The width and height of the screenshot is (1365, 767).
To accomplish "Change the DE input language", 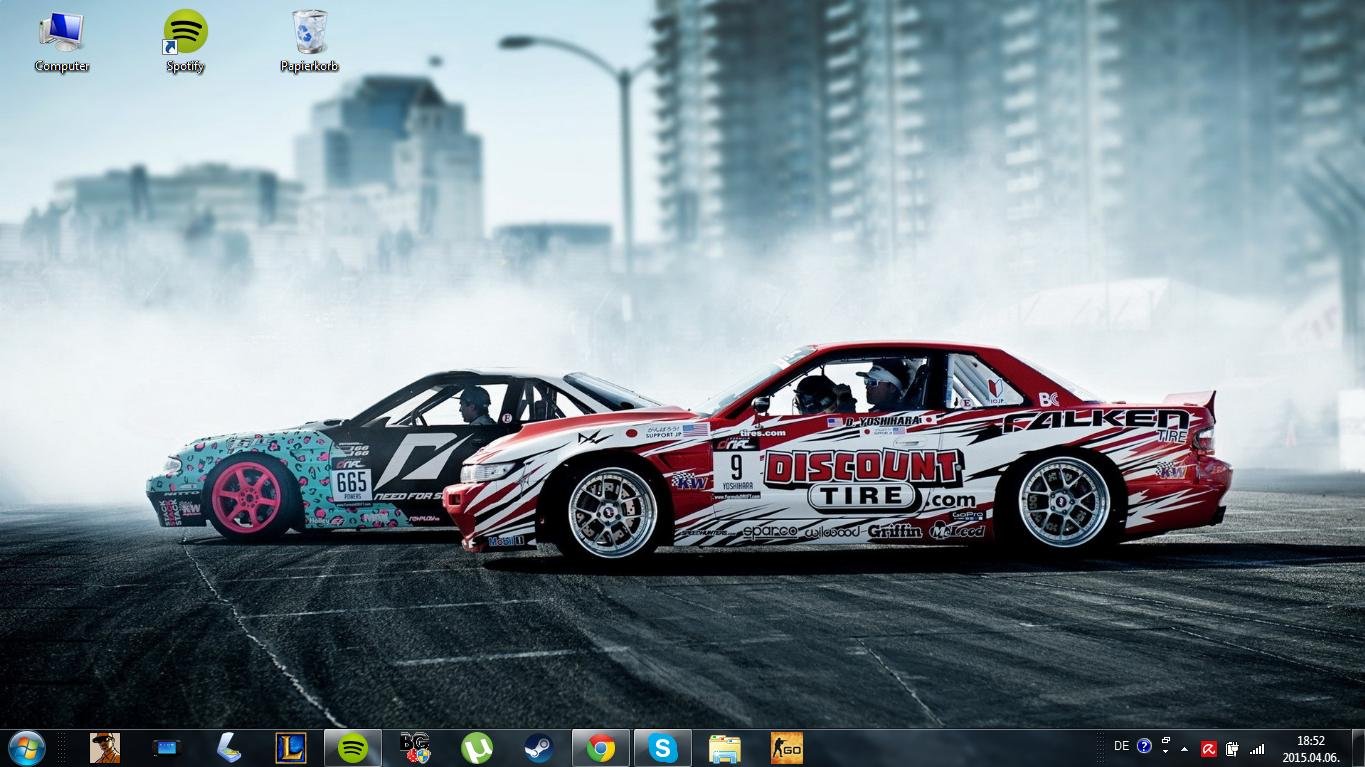I will tap(1121, 746).
